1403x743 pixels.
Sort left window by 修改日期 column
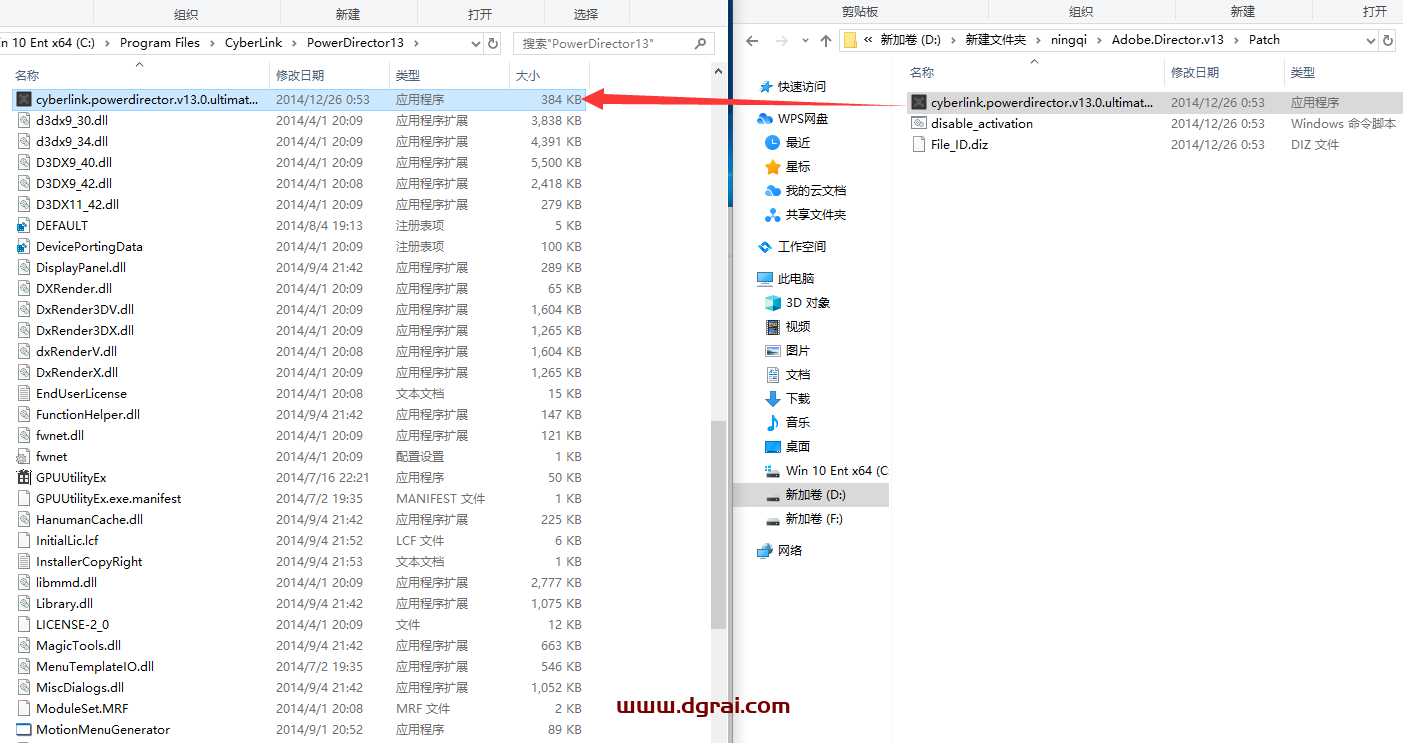pos(330,76)
